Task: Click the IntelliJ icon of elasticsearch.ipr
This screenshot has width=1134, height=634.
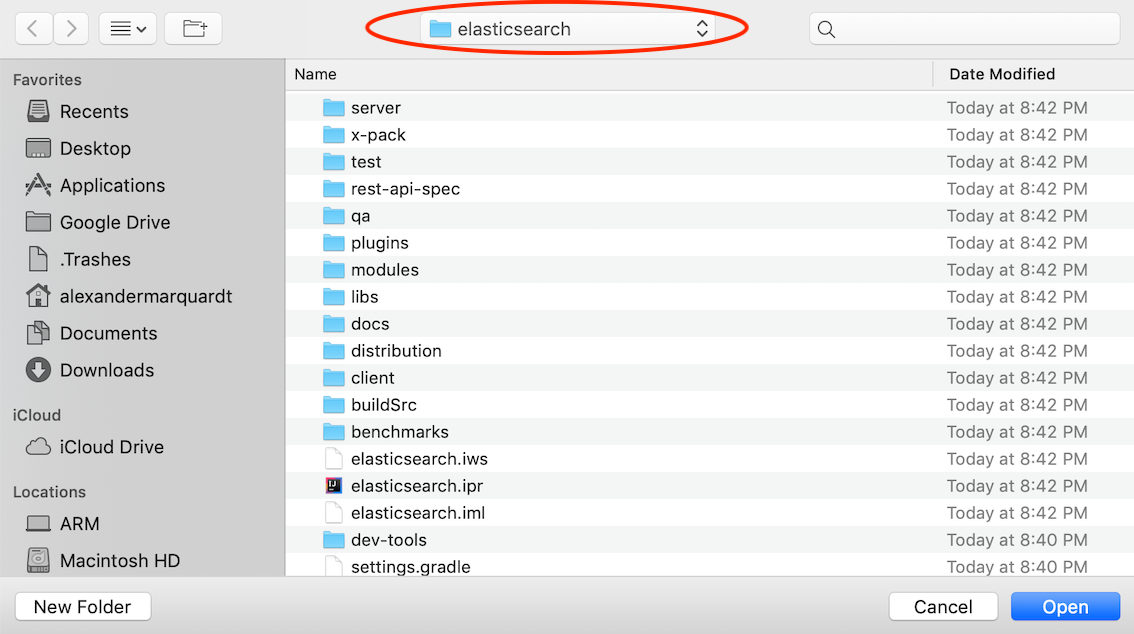Action: point(333,486)
